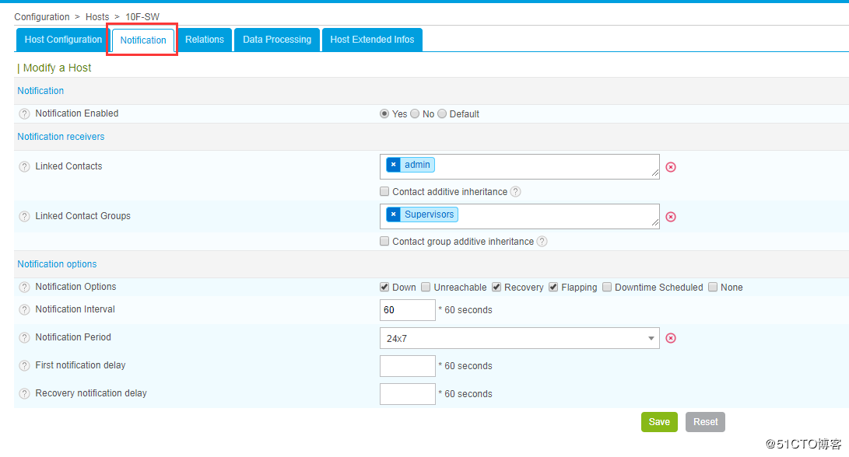Click the Modify a Host heading

point(57,68)
